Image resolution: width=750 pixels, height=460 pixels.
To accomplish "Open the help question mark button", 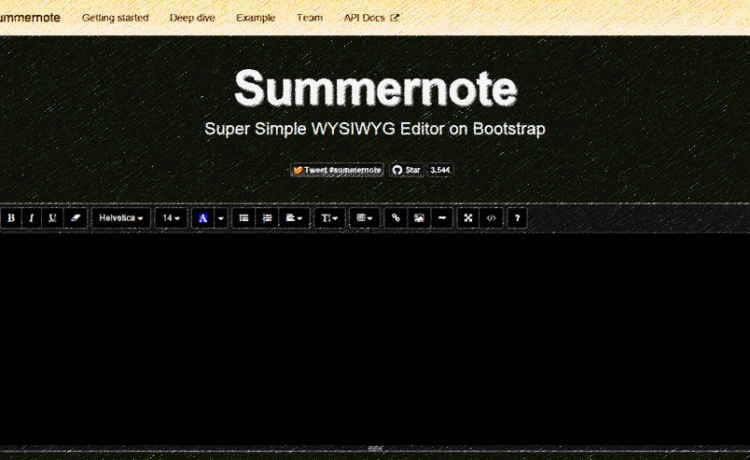I will (x=517, y=218).
